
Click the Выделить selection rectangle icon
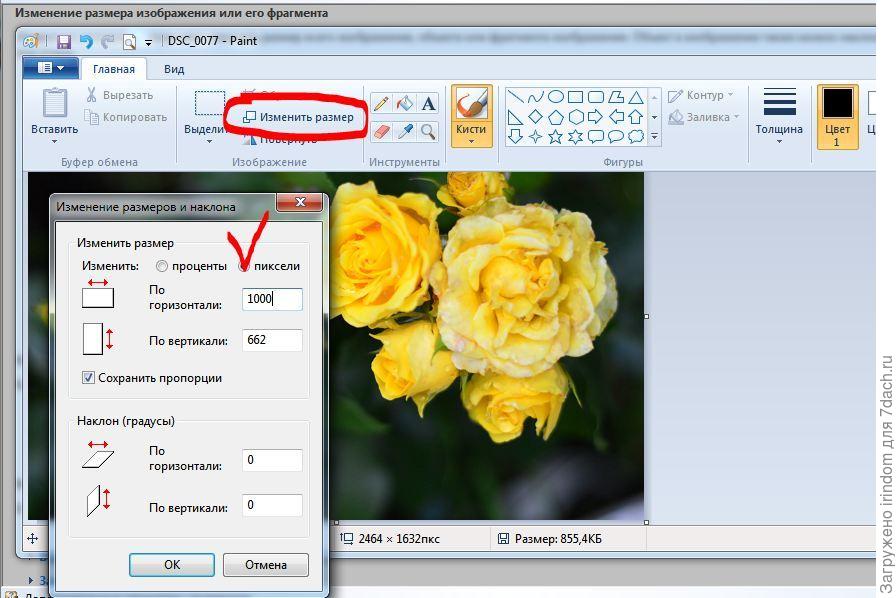click(x=209, y=104)
